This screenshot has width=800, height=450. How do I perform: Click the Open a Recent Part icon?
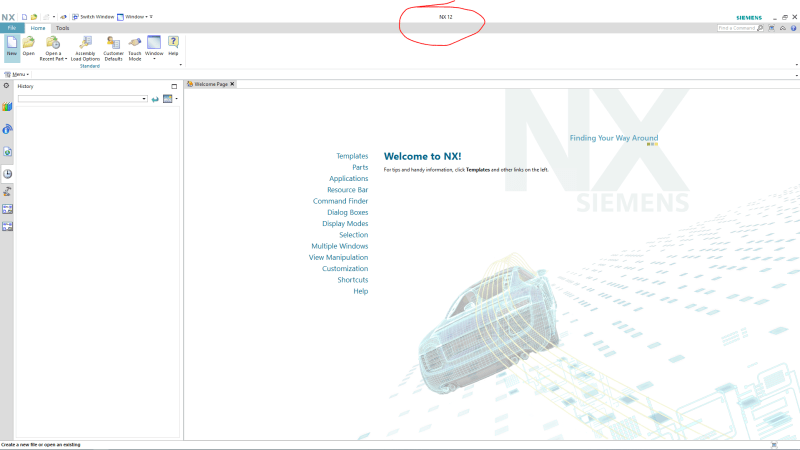pos(53,43)
